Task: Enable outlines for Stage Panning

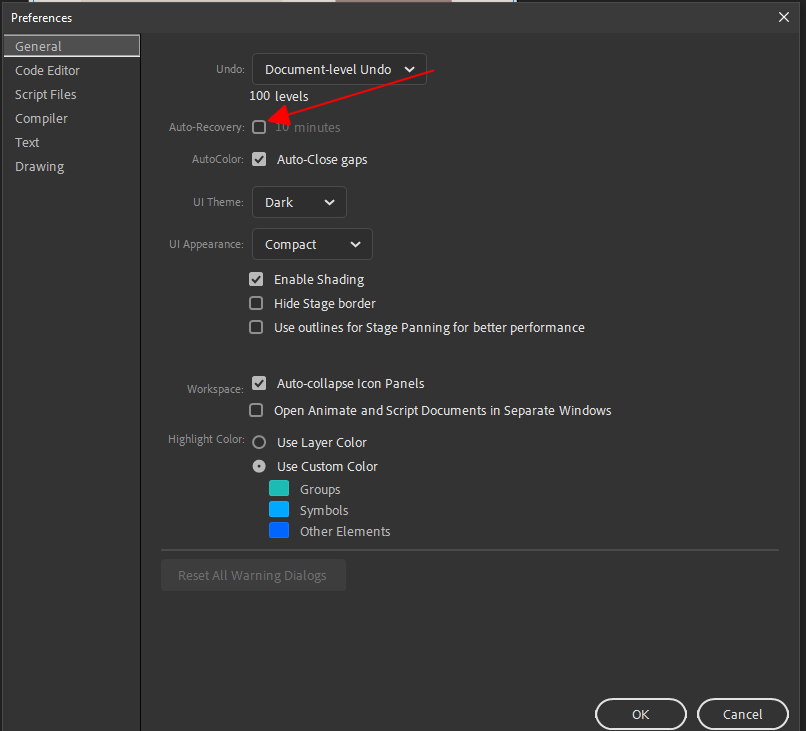Action: point(256,327)
